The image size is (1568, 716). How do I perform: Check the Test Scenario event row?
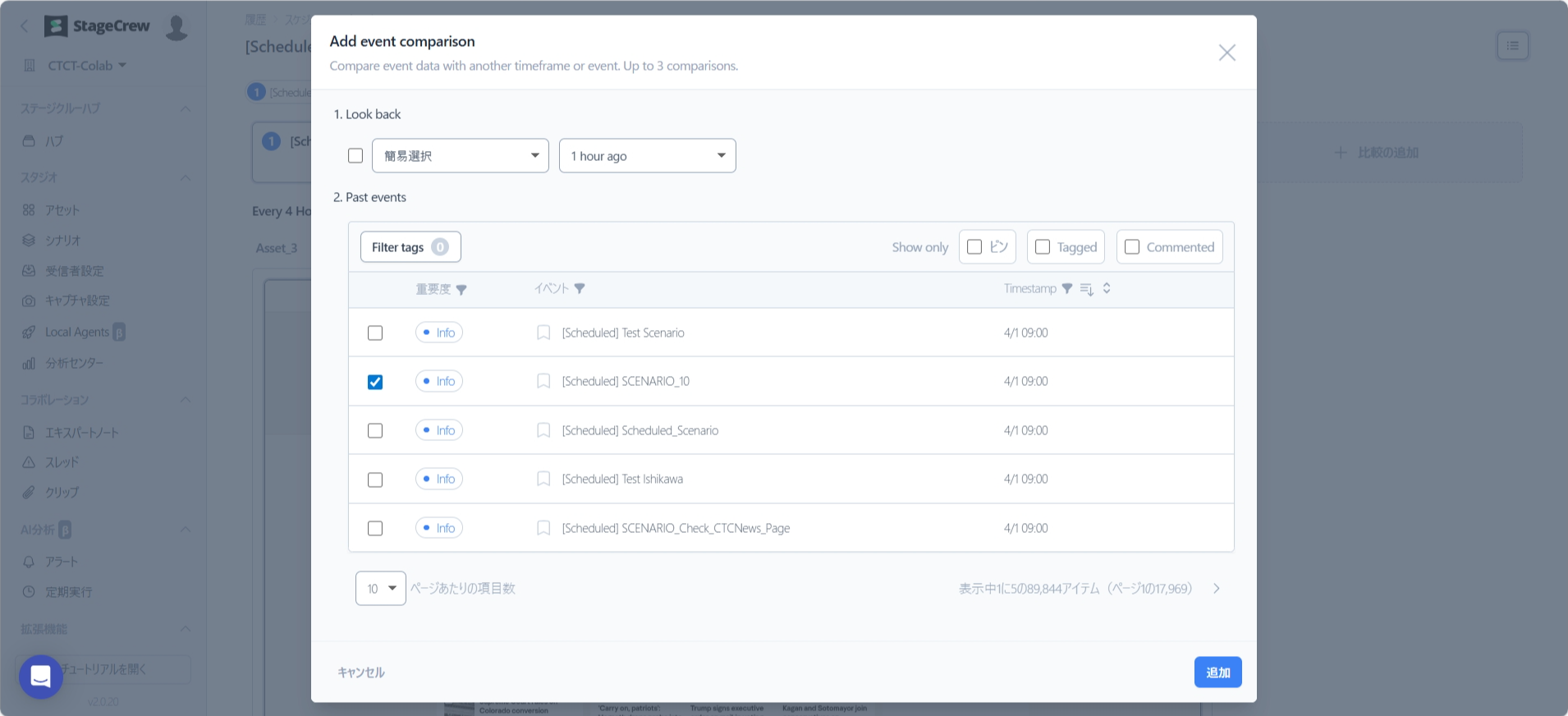pyautogui.click(x=375, y=333)
